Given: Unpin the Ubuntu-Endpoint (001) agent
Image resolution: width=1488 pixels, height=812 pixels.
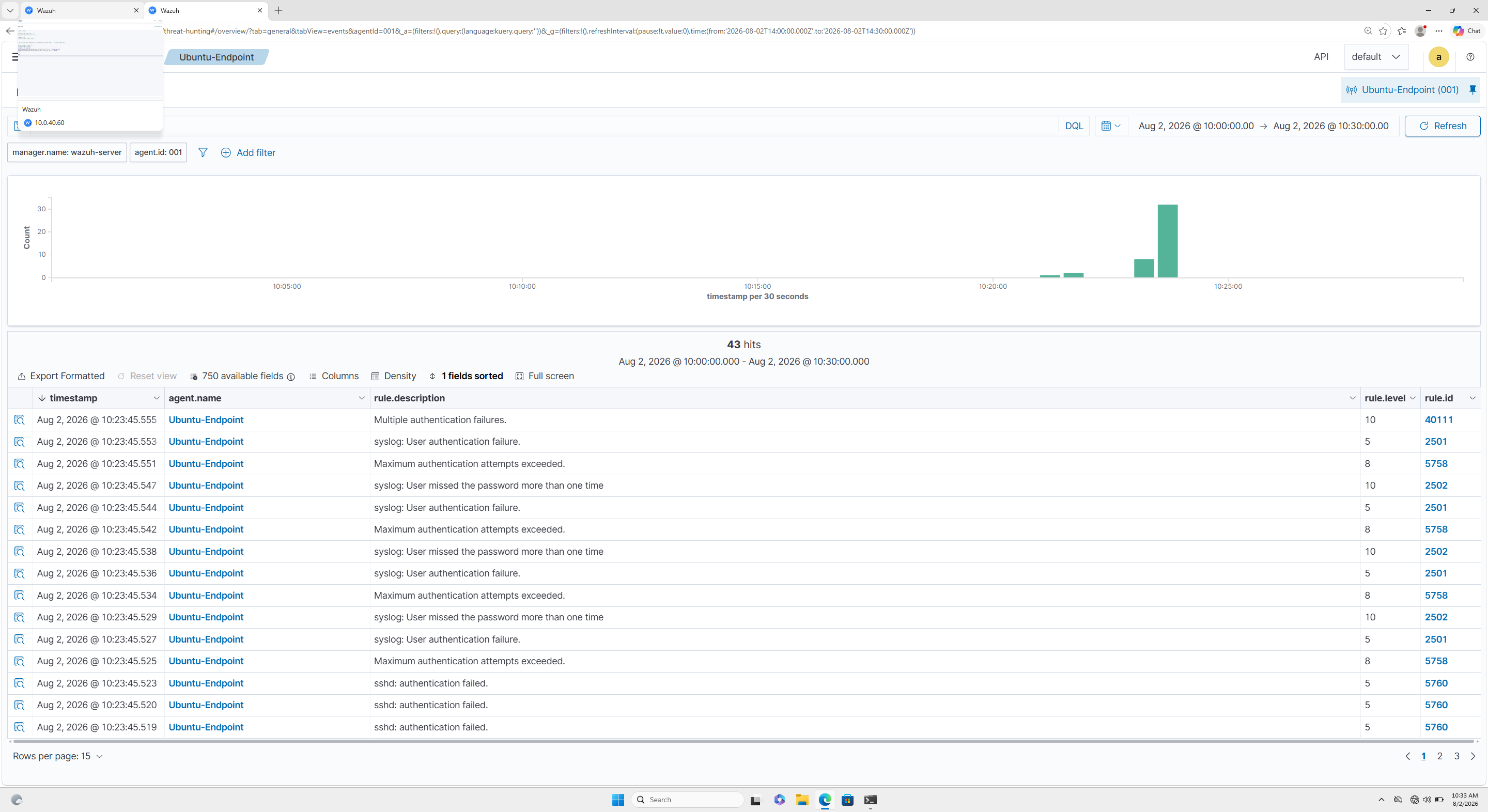Looking at the screenshot, I should (x=1473, y=89).
